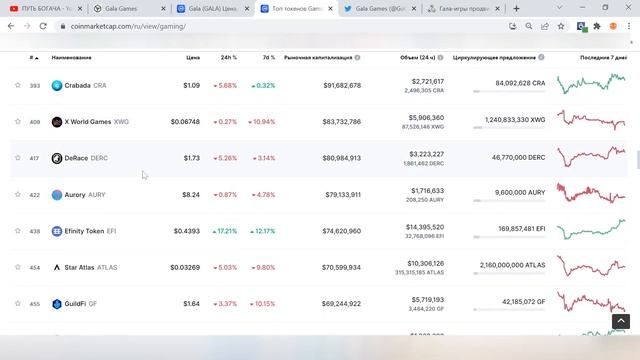This screenshot has height=360, width=640.
Task: Open the X World Games logo icon
Action: point(57,122)
